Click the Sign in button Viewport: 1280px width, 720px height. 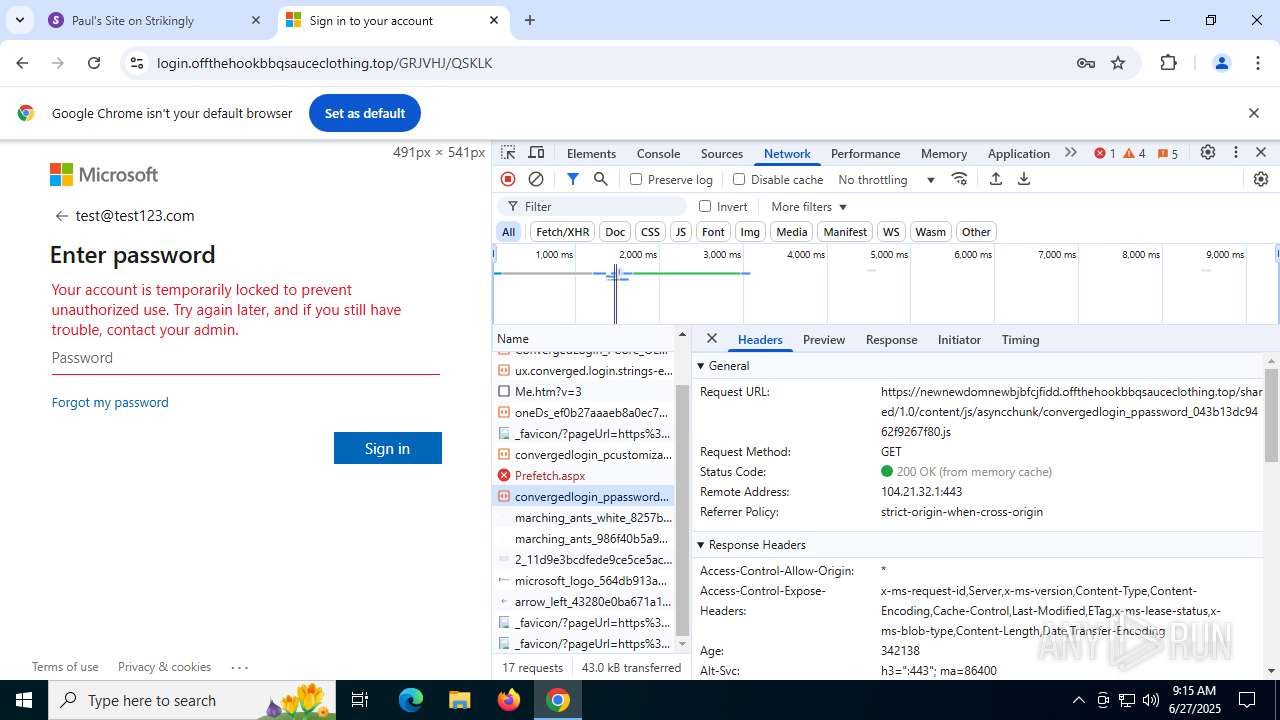coord(388,448)
